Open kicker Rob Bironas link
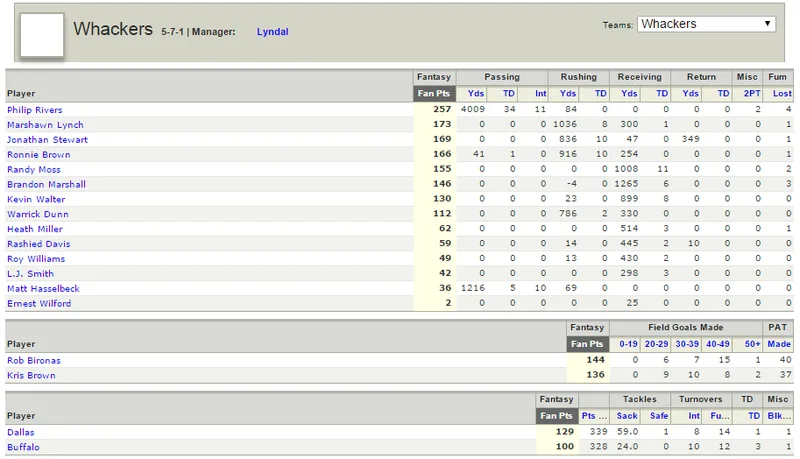The height and width of the screenshot is (459, 800). click(34, 360)
